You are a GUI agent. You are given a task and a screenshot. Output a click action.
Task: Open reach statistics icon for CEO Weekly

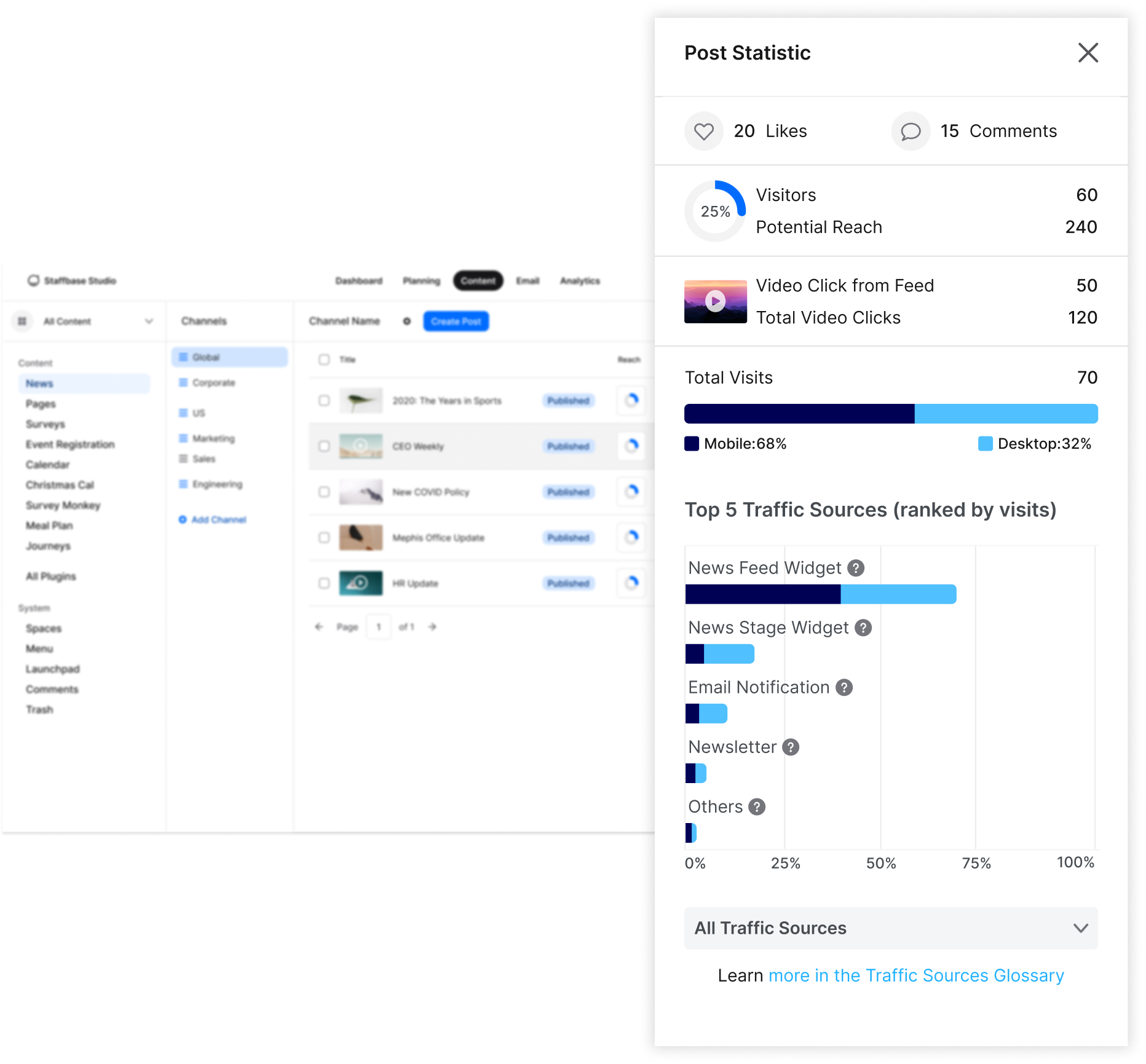click(x=631, y=446)
